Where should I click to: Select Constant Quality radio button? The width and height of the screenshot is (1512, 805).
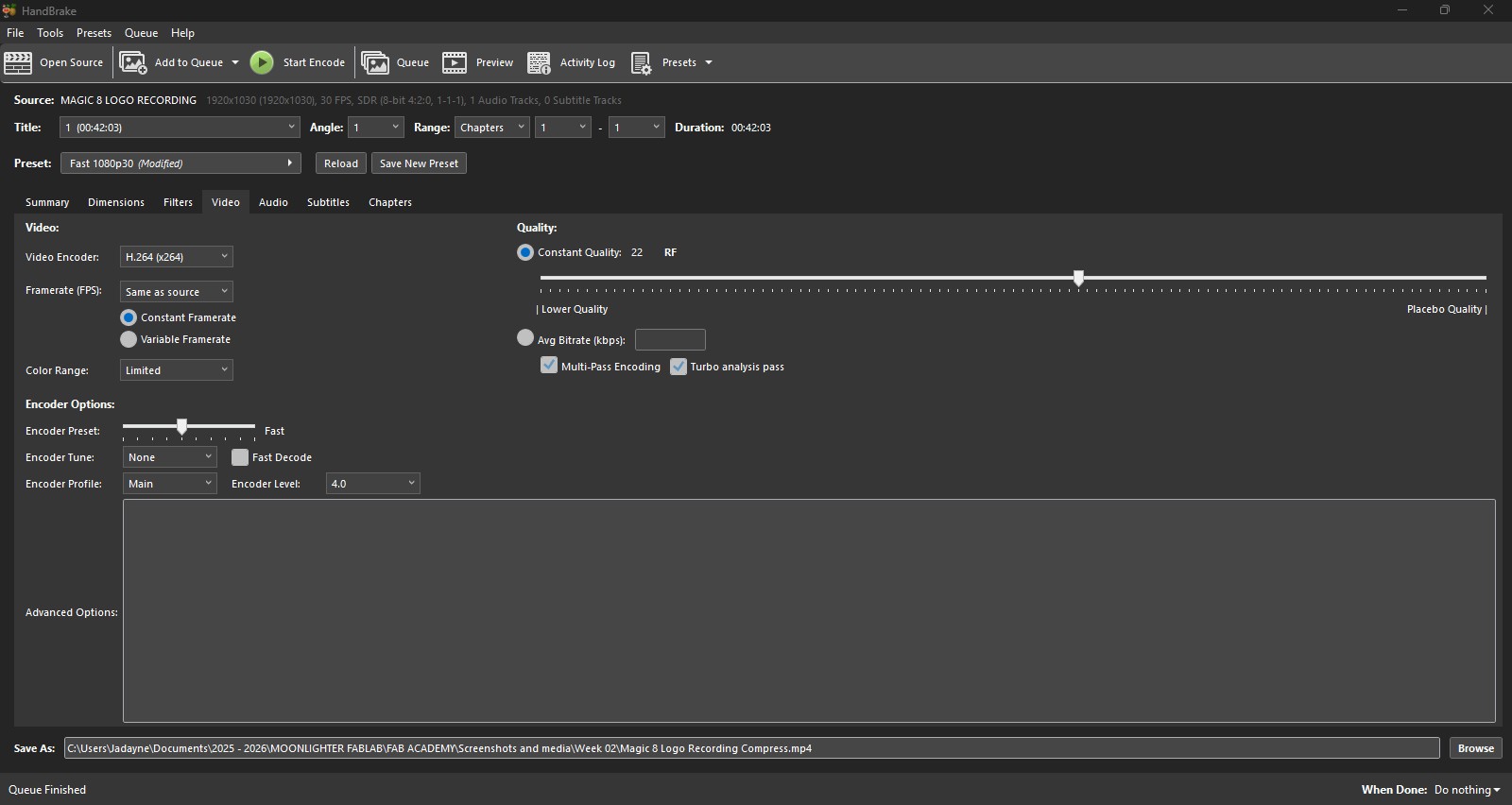coord(525,252)
